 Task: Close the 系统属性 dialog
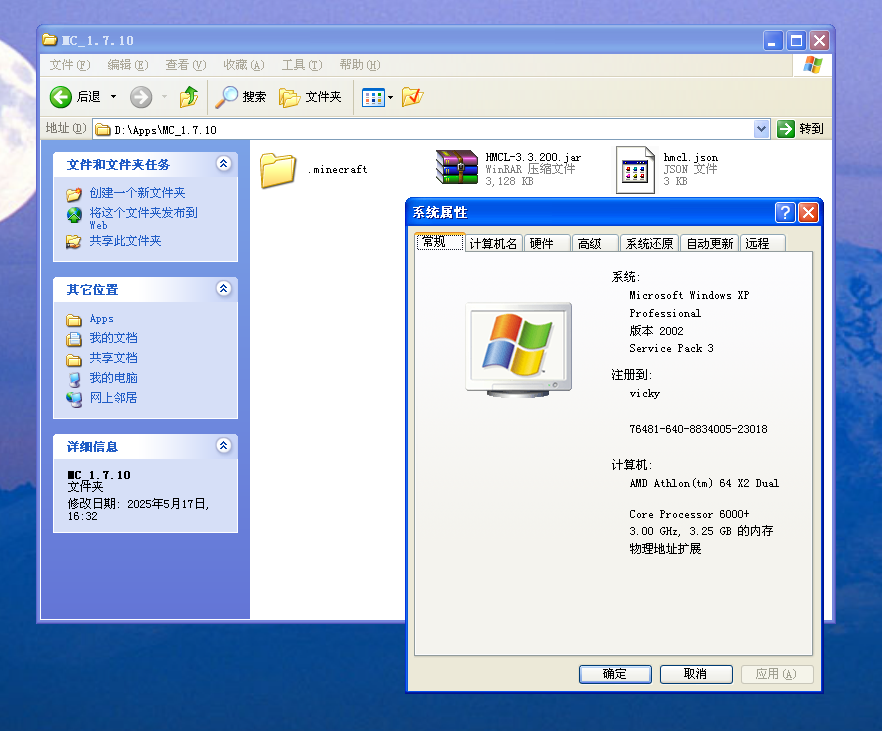tap(808, 213)
